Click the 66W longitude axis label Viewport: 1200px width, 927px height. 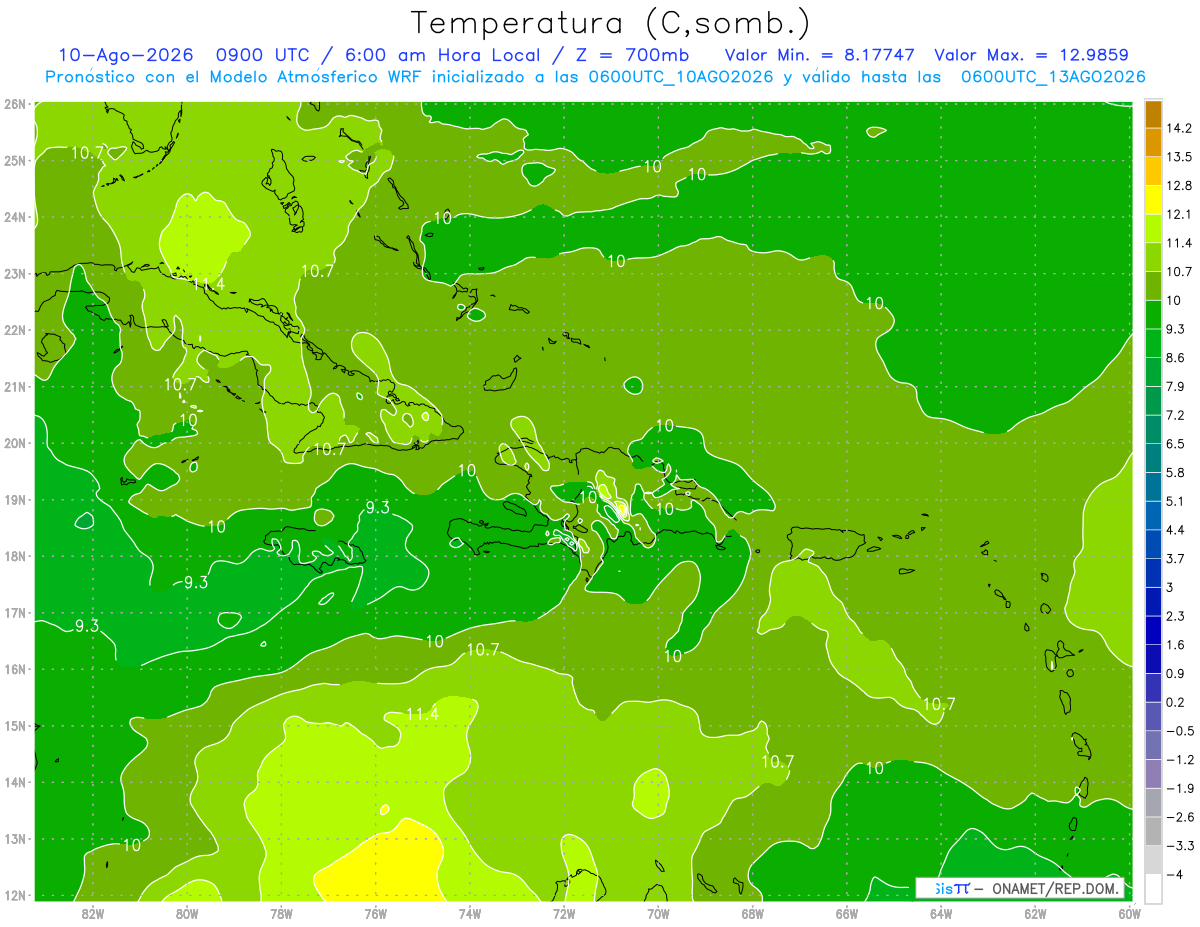point(846,912)
